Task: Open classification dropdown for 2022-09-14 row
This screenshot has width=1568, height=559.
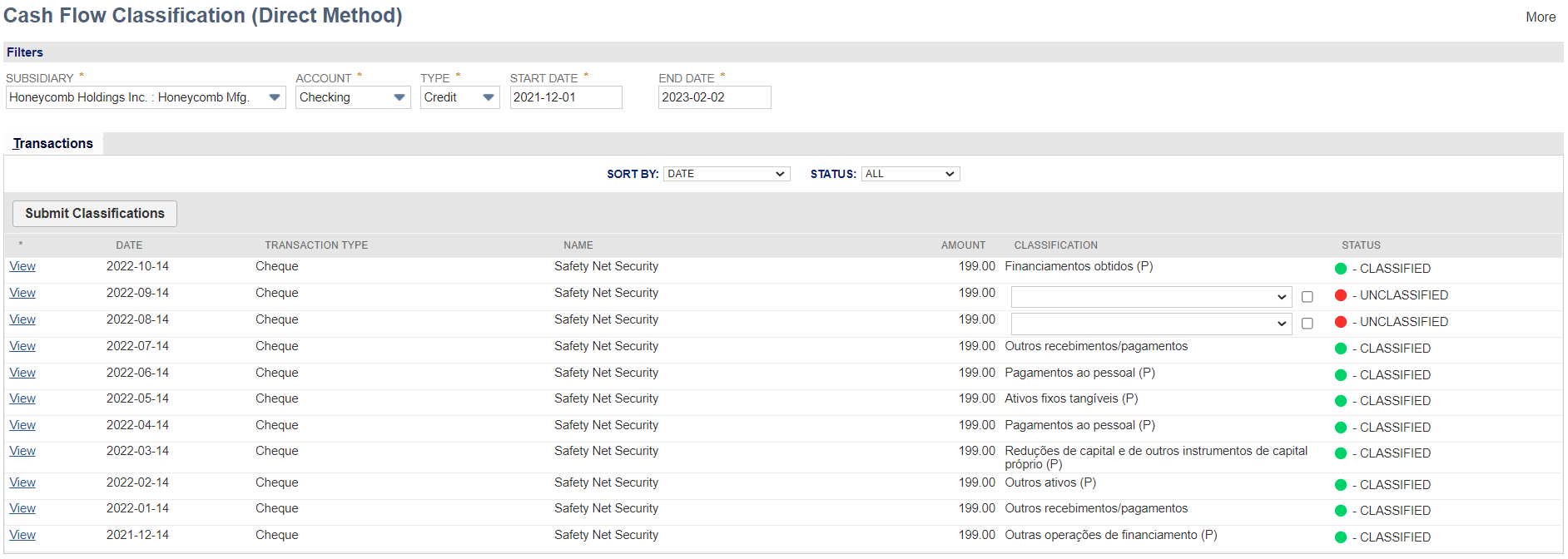Action: click(x=1150, y=297)
